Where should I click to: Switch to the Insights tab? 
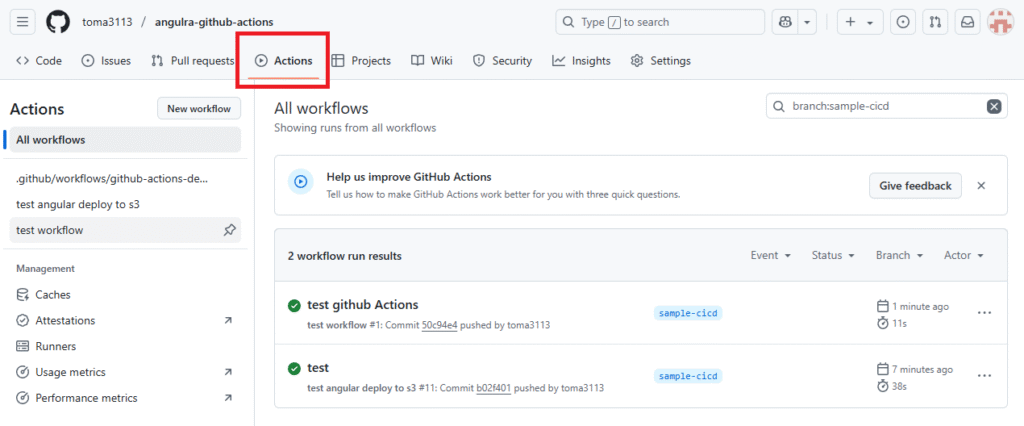(581, 61)
